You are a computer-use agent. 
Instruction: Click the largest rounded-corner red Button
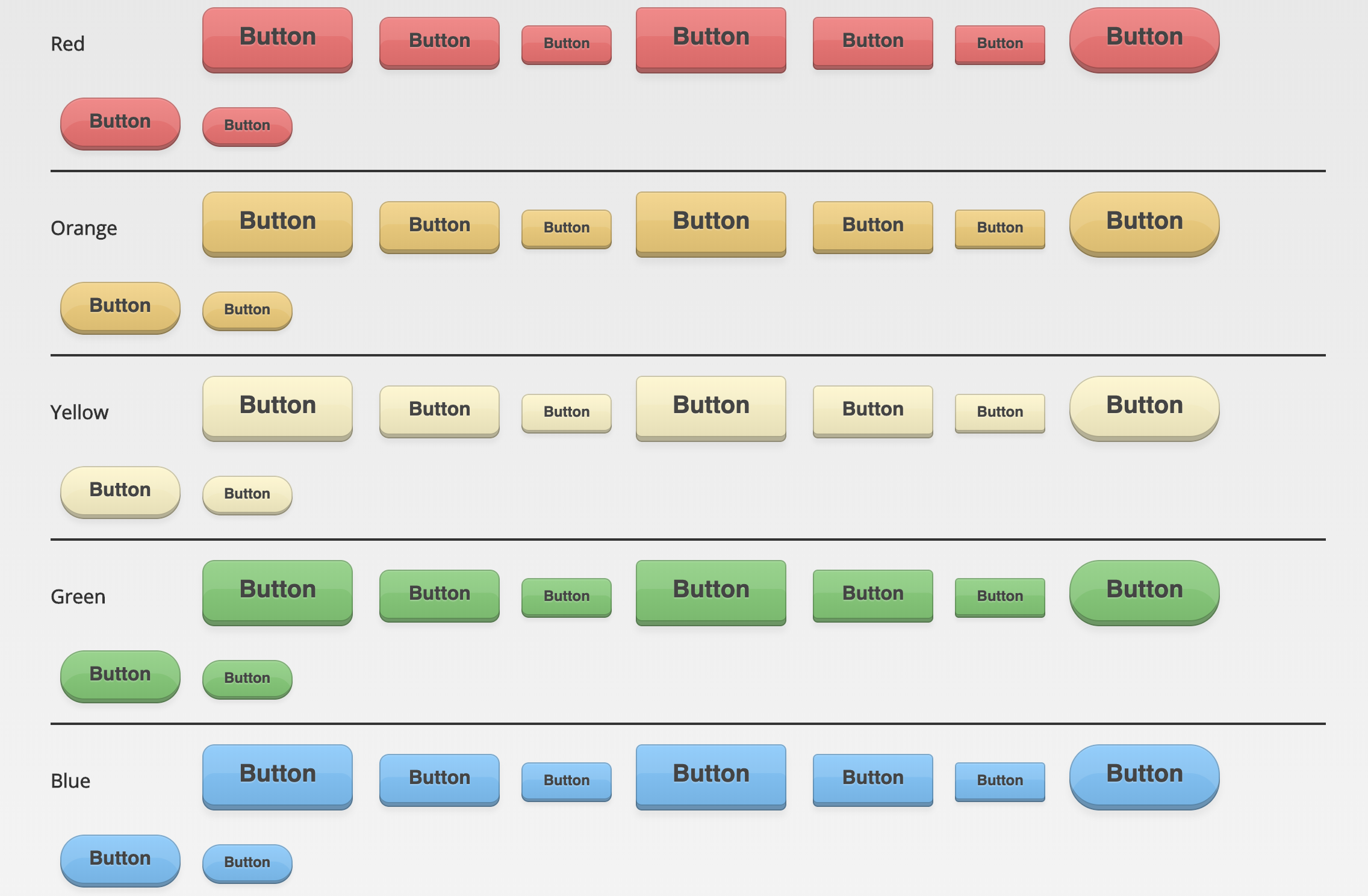pyautogui.click(x=278, y=40)
